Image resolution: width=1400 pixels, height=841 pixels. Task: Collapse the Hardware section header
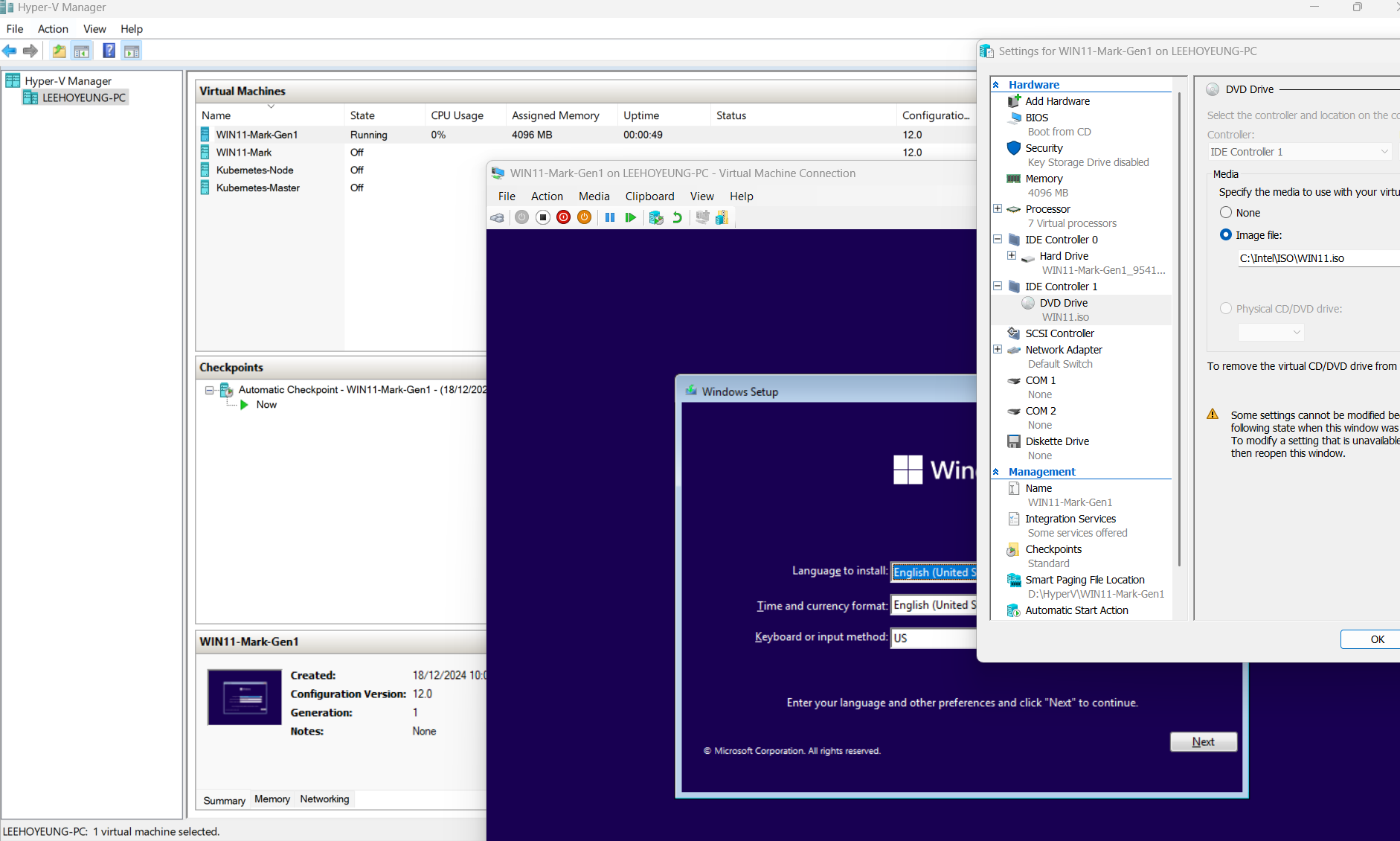996,85
